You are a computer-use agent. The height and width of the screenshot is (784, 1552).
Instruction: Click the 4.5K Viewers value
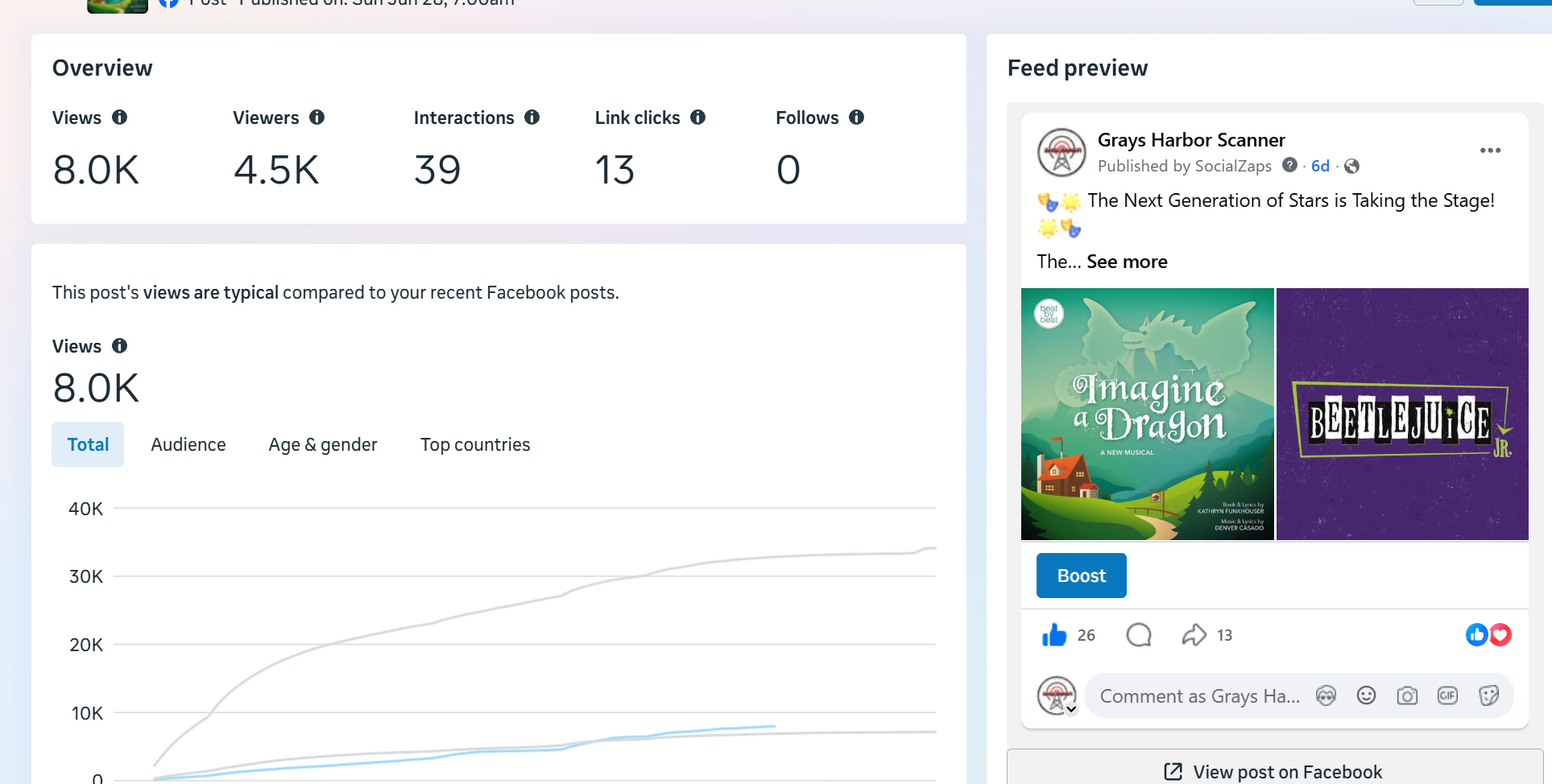276,170
